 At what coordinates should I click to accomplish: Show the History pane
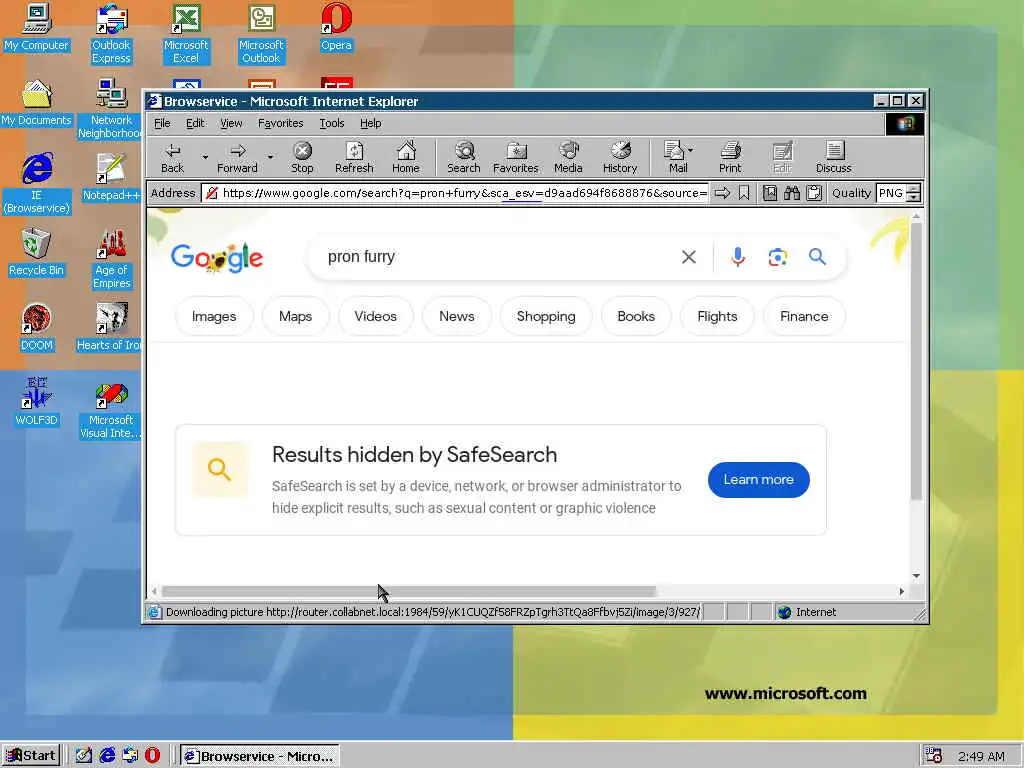(620, 157)
